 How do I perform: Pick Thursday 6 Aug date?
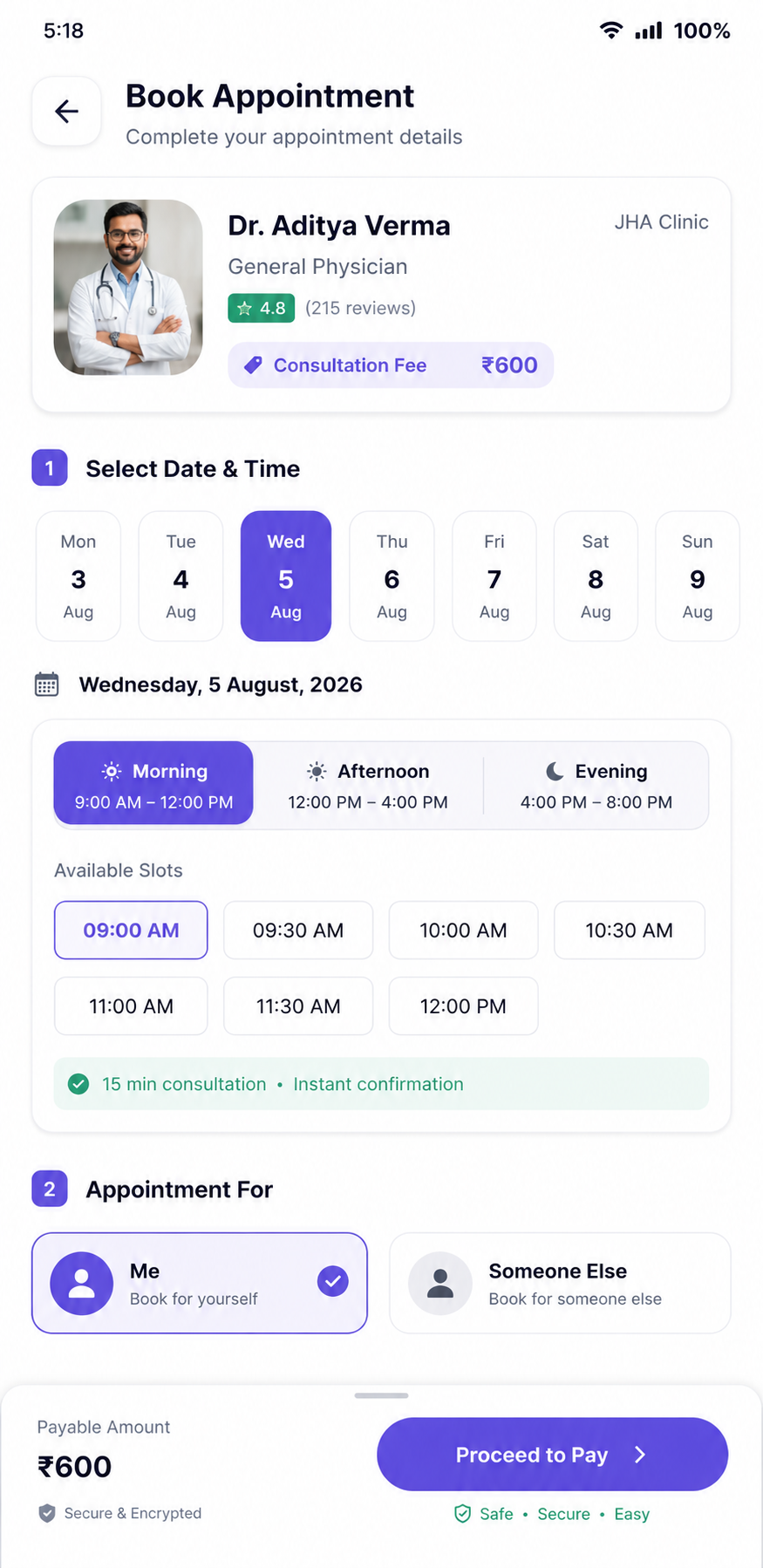click(392, 576)
